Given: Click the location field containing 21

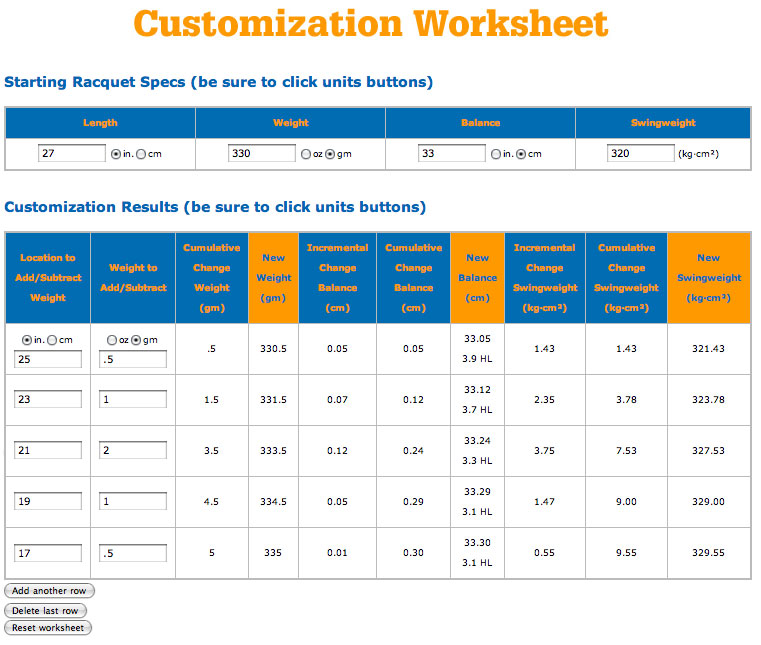Looking at the screenshot, I should pyautogui.click(x=48, y=450).
